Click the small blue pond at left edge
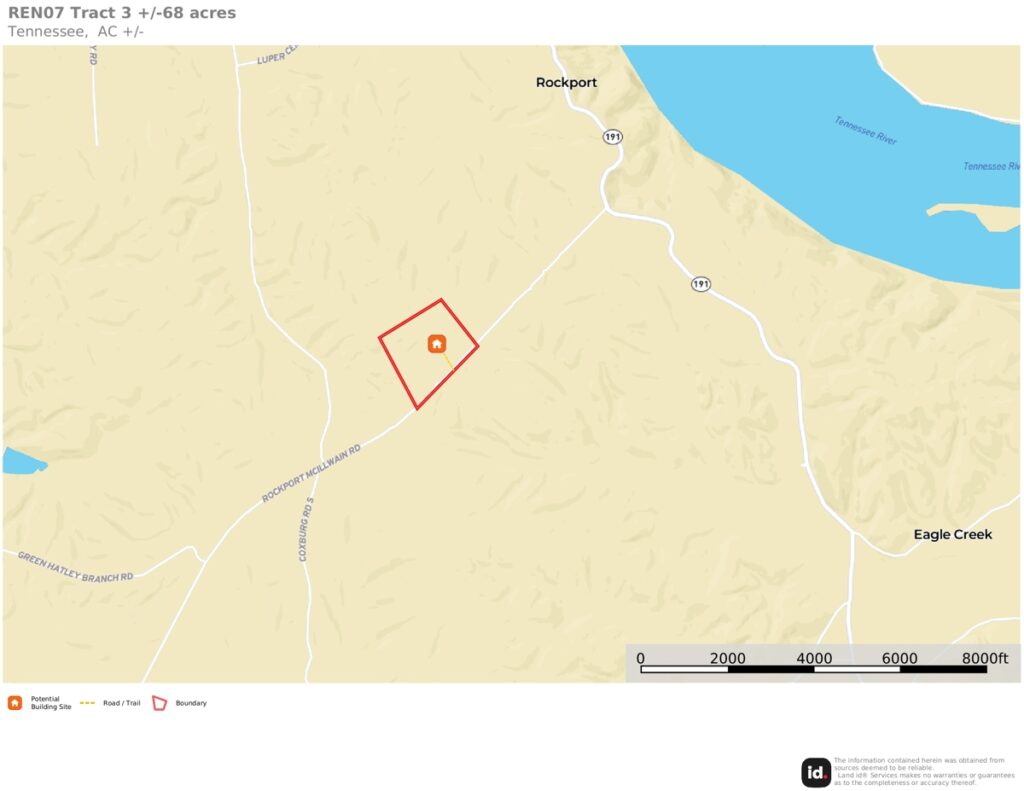This screenshot has width=1024, height=791. (24, 461)
